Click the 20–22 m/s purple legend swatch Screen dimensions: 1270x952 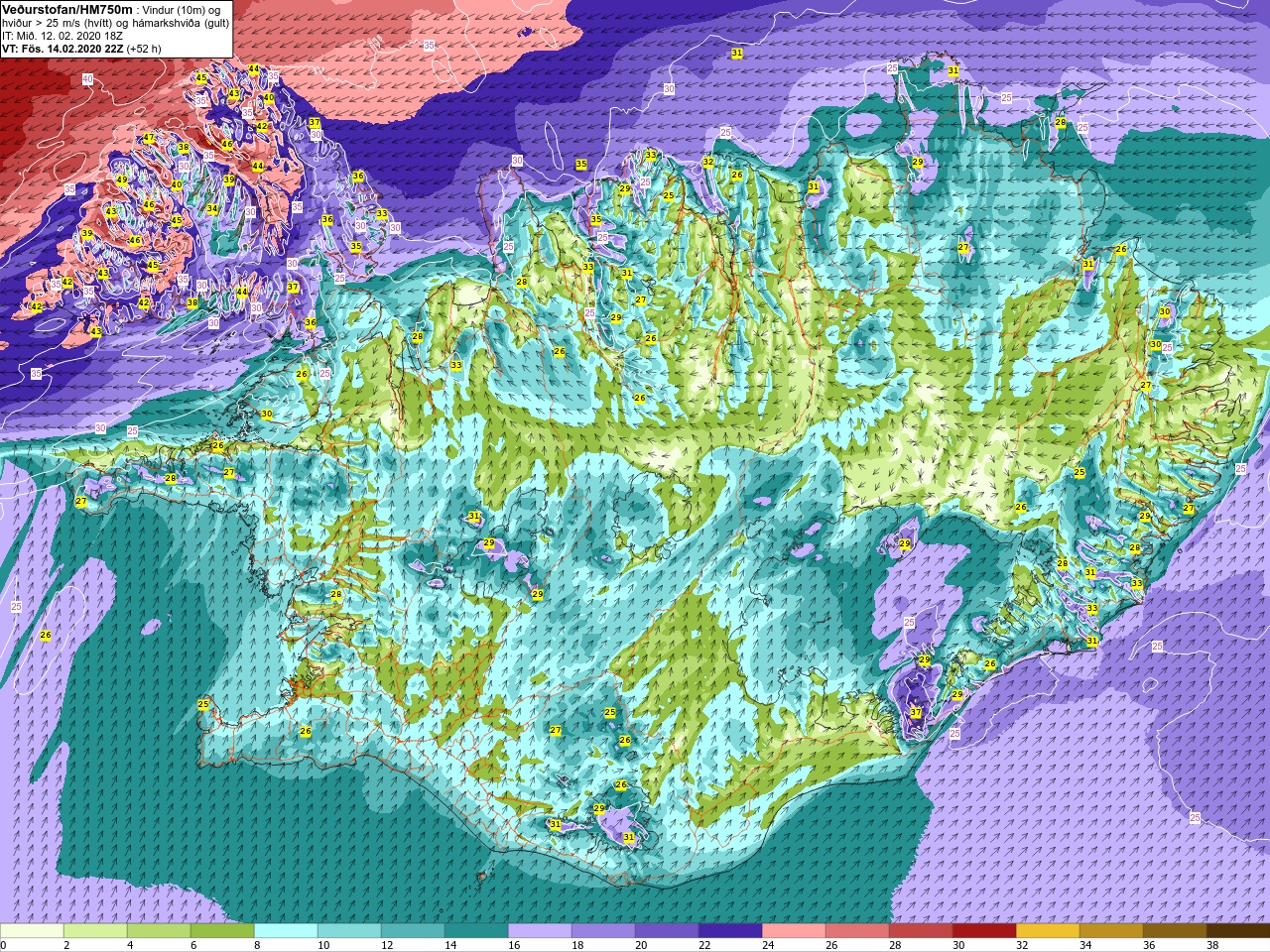point(667,931)
